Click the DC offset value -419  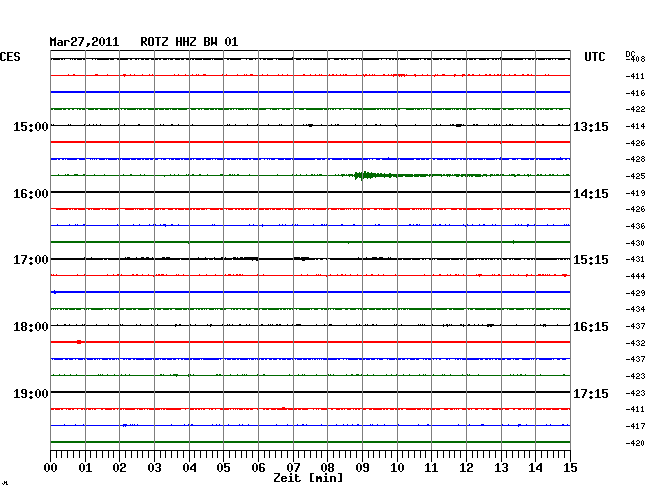pos(635,193)
